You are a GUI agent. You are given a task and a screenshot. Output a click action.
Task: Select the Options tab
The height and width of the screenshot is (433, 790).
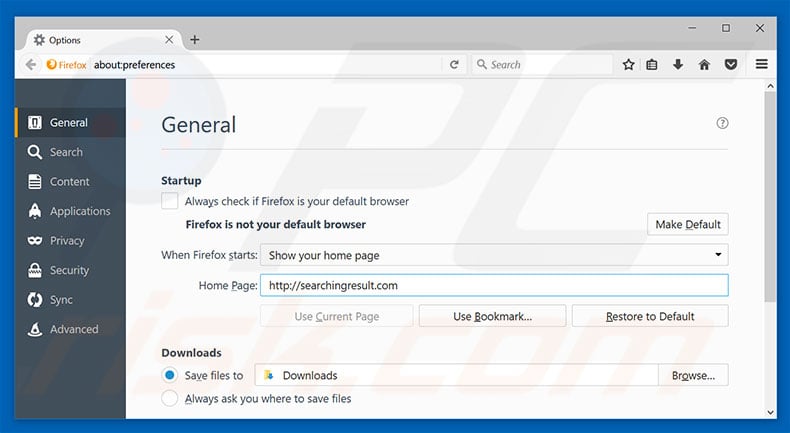pos(103,40)
